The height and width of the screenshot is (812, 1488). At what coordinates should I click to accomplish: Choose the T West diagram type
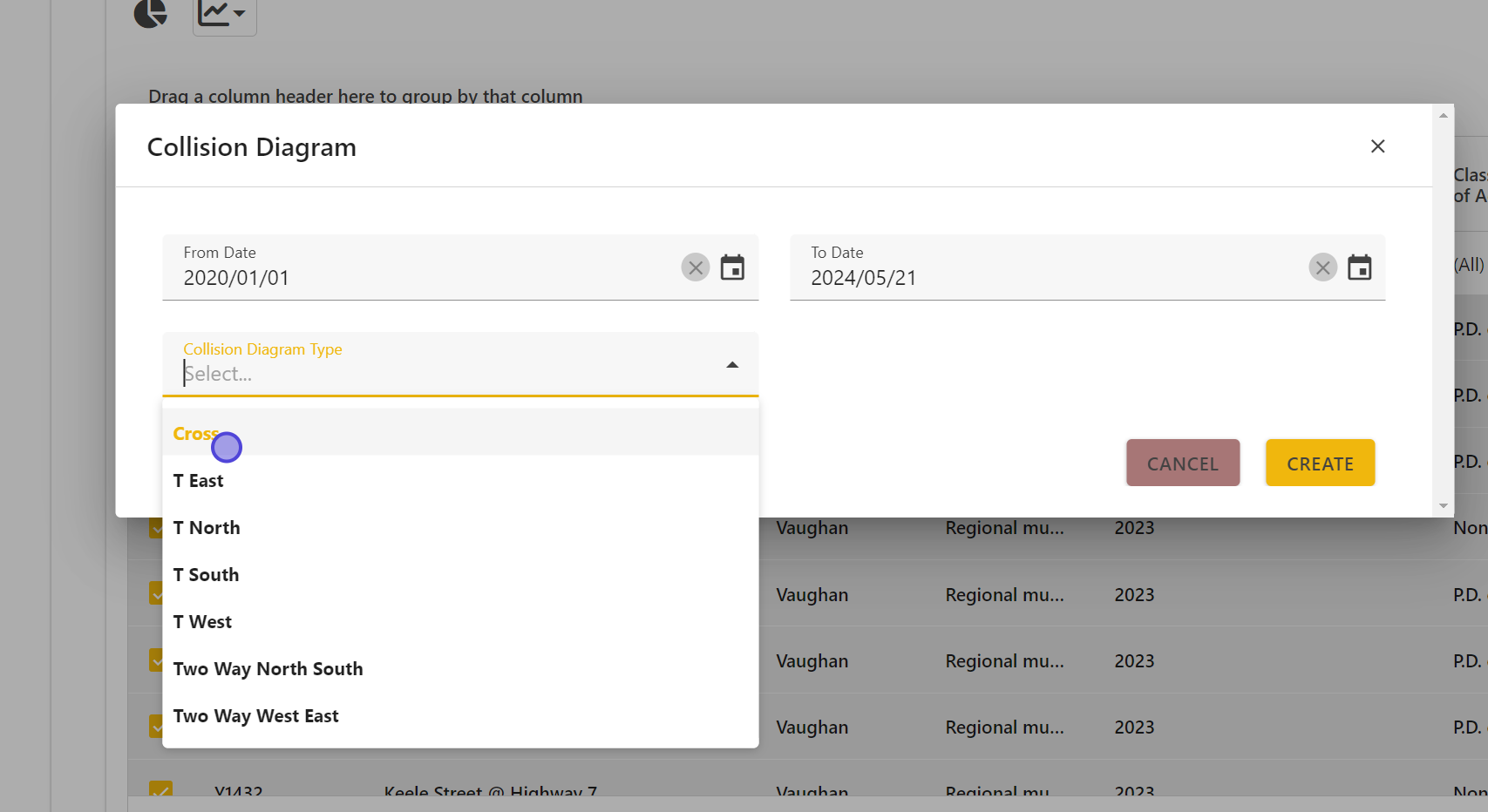click(202, 622)
